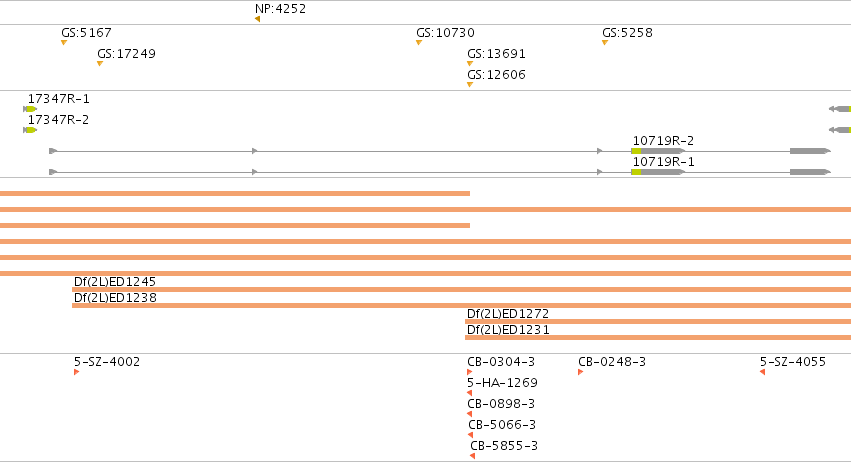
Task: Click the GS:12606 label
Action: pos(497,74)
